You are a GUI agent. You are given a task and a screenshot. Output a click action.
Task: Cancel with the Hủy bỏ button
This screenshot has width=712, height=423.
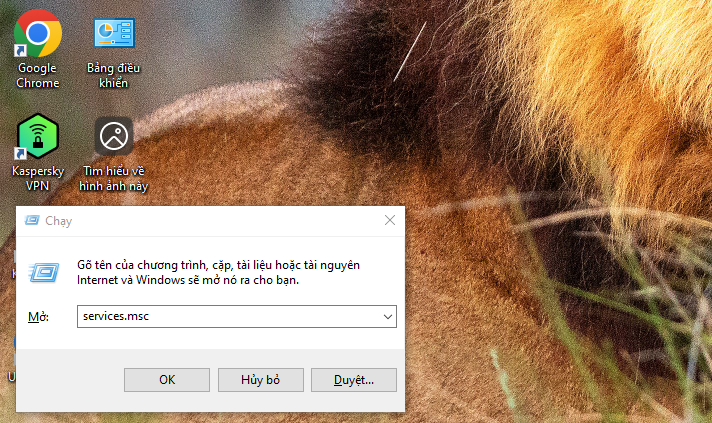pyautogui.click(x=260, y=380)
